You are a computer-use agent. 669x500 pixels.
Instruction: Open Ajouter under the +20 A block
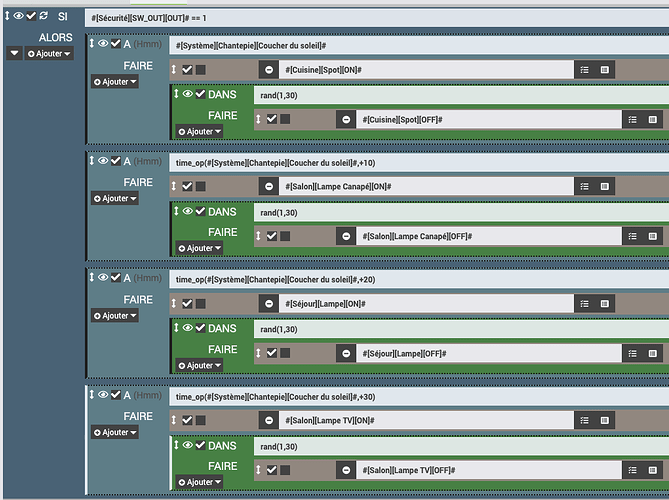(x=115, y=316)
